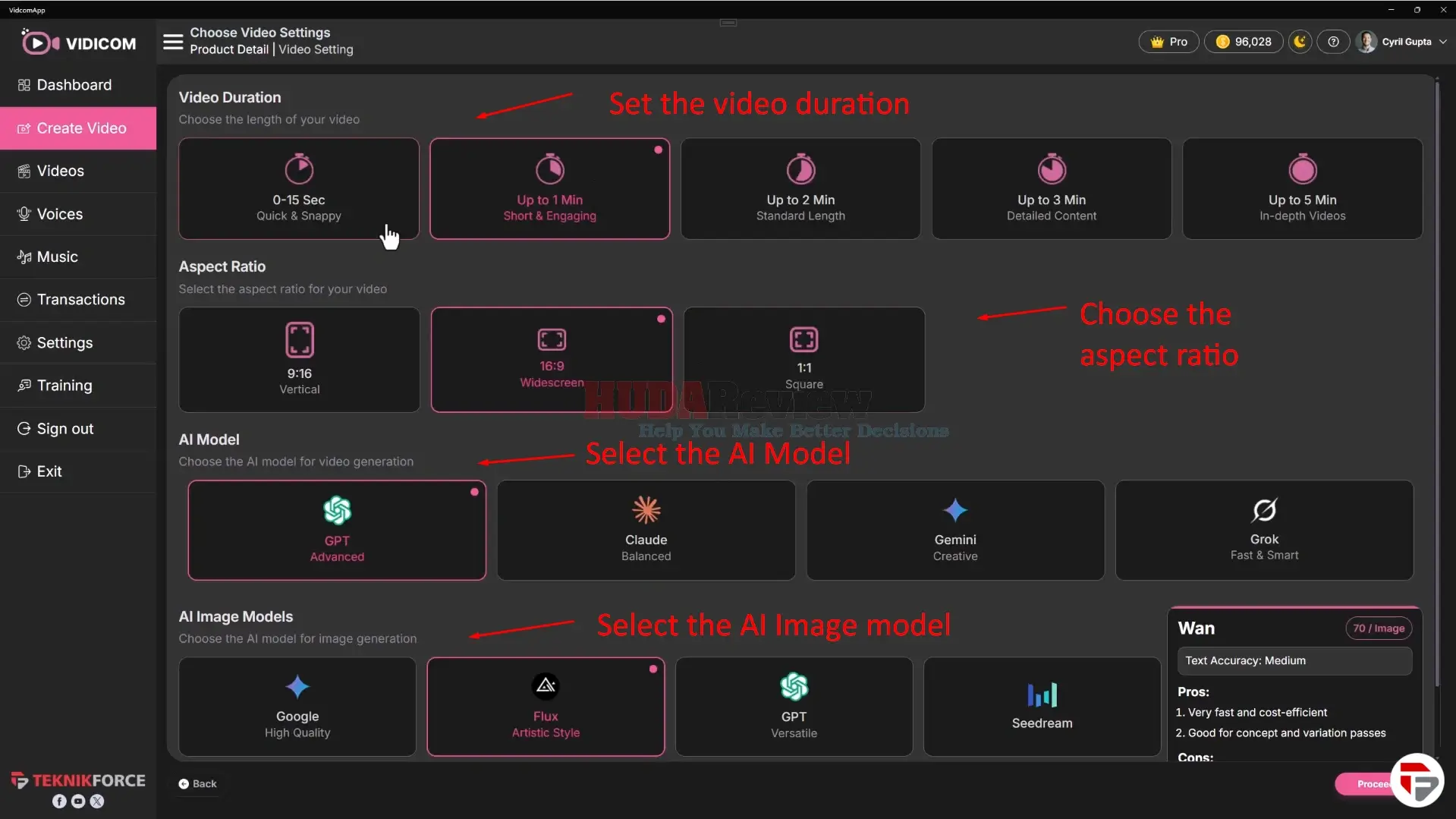Open TeknikForce YouTube icon

[78, 802]
